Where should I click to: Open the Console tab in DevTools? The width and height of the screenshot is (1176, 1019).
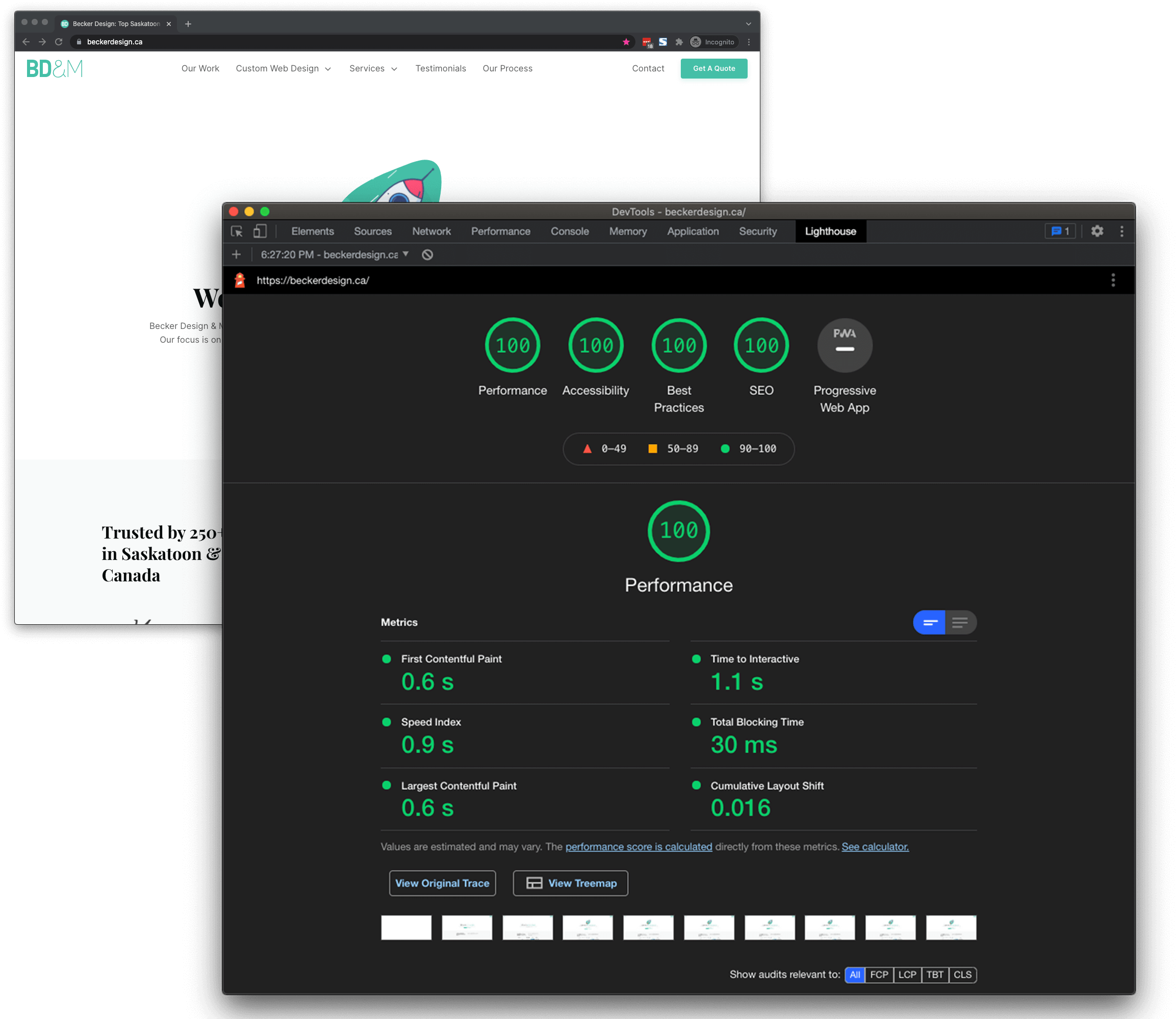click(x=570, y=232)
